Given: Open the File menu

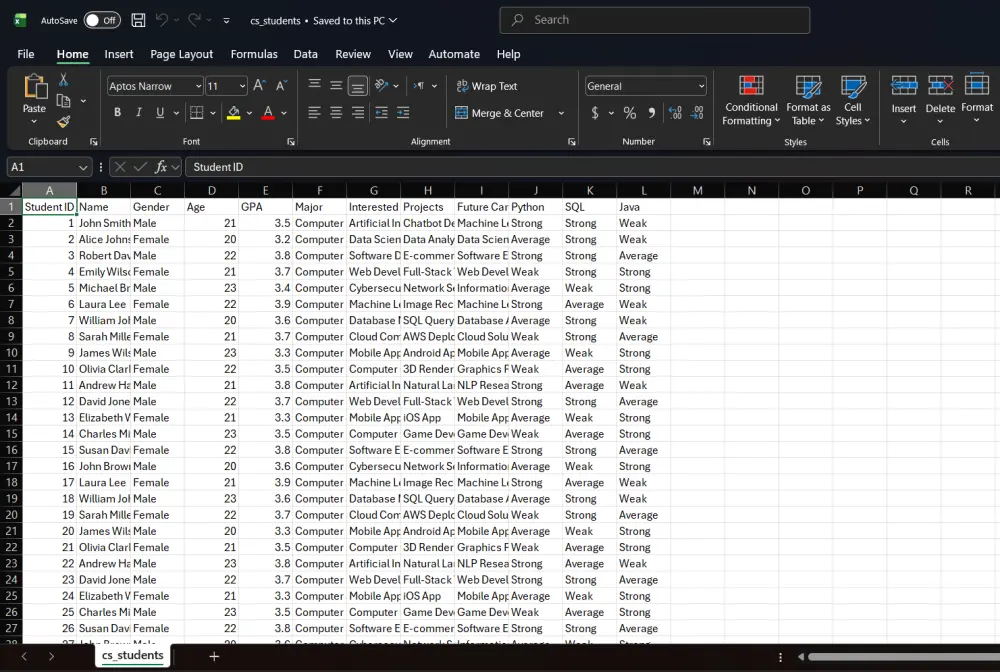Looking at the screenshot, I should pos(26,54).
